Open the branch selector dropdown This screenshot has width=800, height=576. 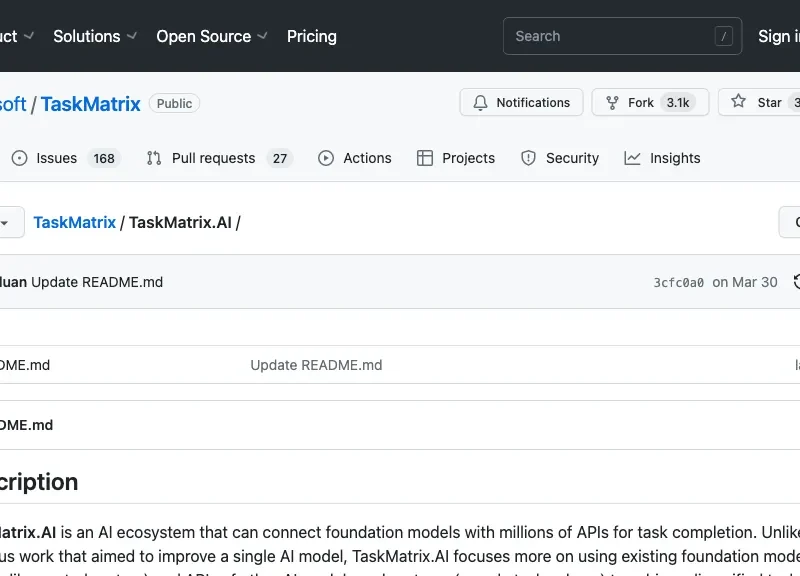click(x=8, y=222)
